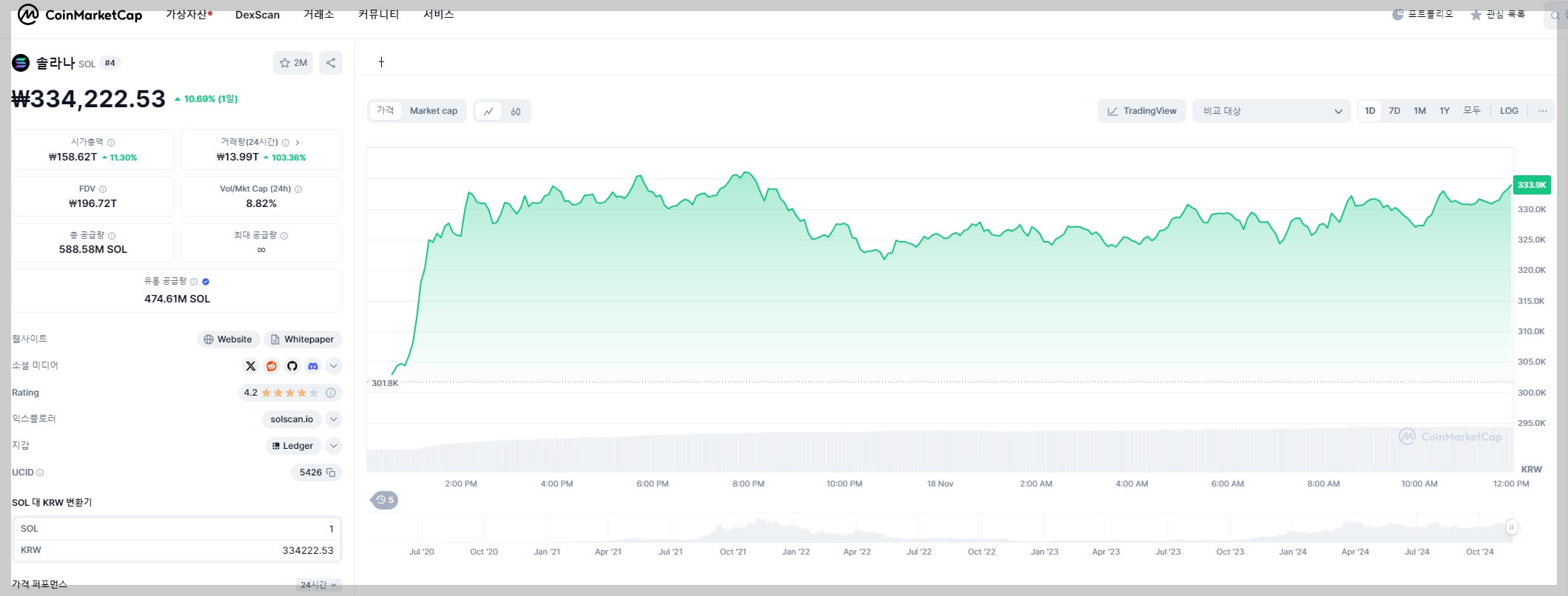Select the 1Y time range
Screen dimensions: 1568x596
tap(1444, 111)
